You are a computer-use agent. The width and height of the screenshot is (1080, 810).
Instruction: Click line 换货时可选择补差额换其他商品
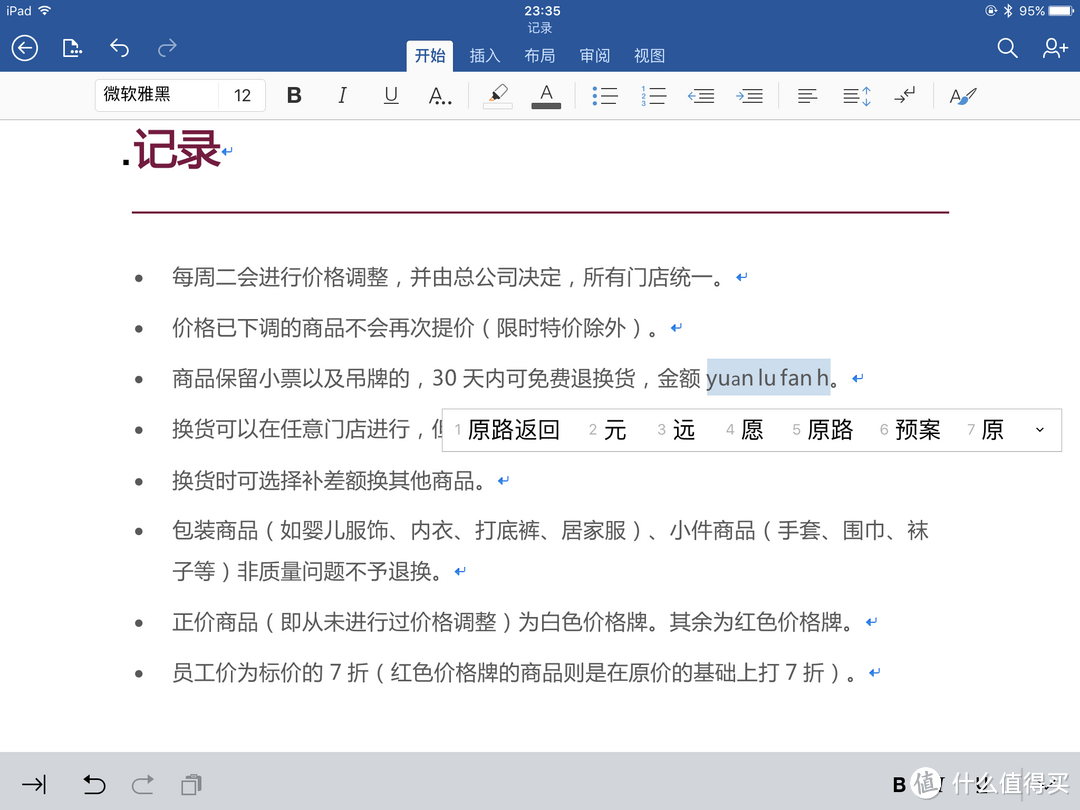pyautogui.click(x=329, y=481)
